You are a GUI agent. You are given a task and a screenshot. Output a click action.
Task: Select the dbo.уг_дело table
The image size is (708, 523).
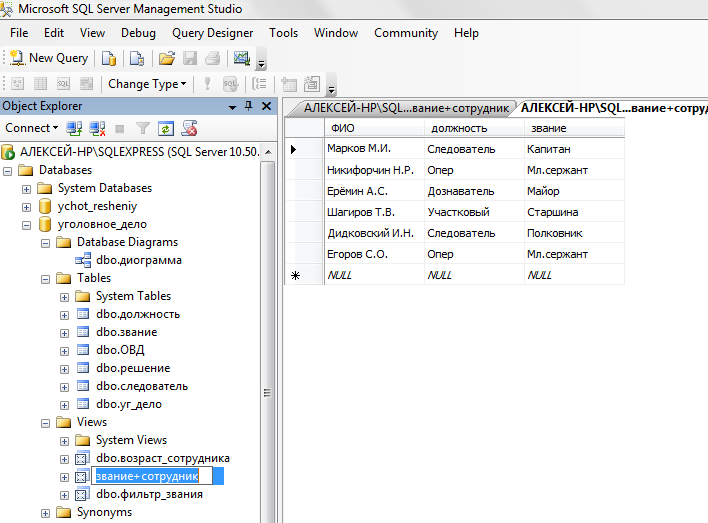pyautogui.click(x=129, y=404)
